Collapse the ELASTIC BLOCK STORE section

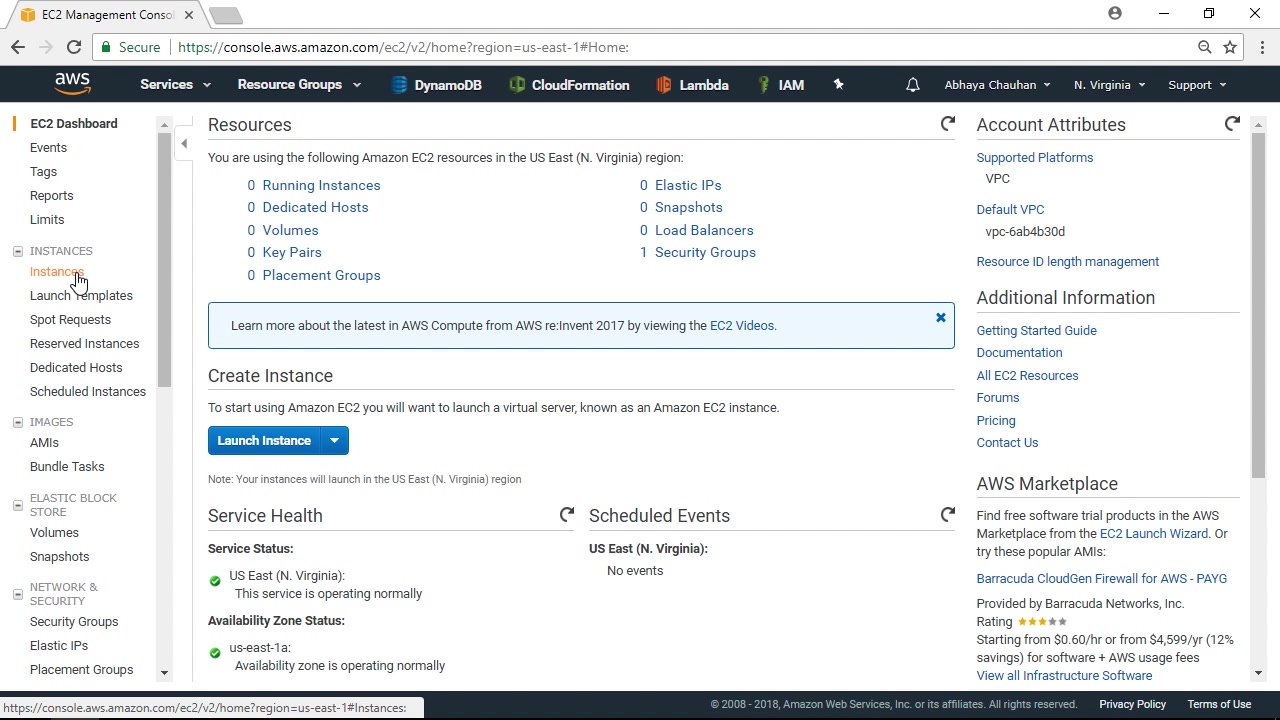(x=17, y=505)
